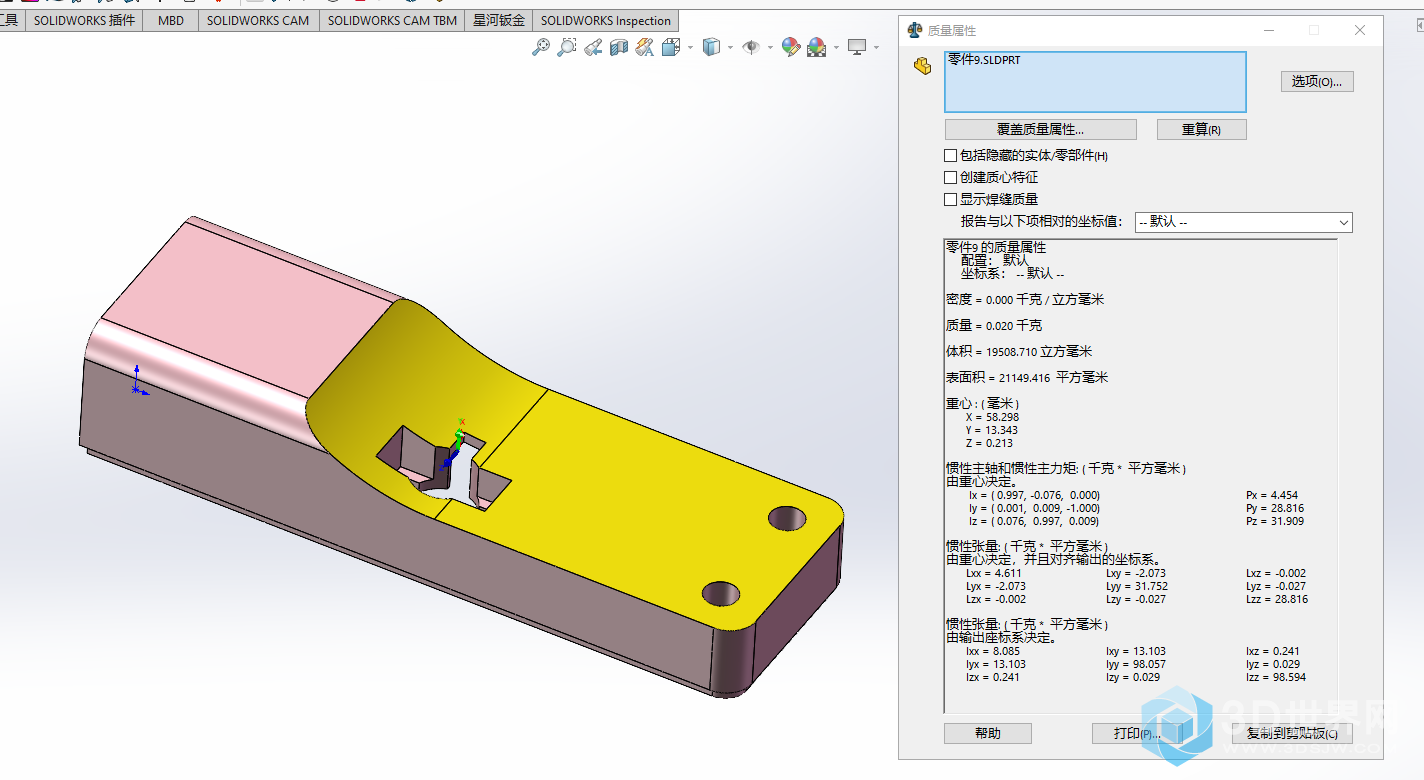Click 复制到剪贴板 button

(x=1292, y=733)
